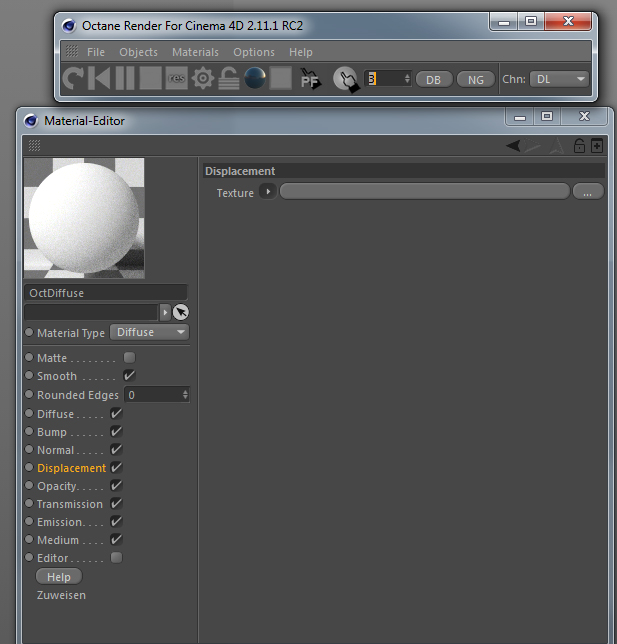Viewport: 617px width, 644px height.
Task: Select the Displacement channel label
Action: (x=71, y=468)
